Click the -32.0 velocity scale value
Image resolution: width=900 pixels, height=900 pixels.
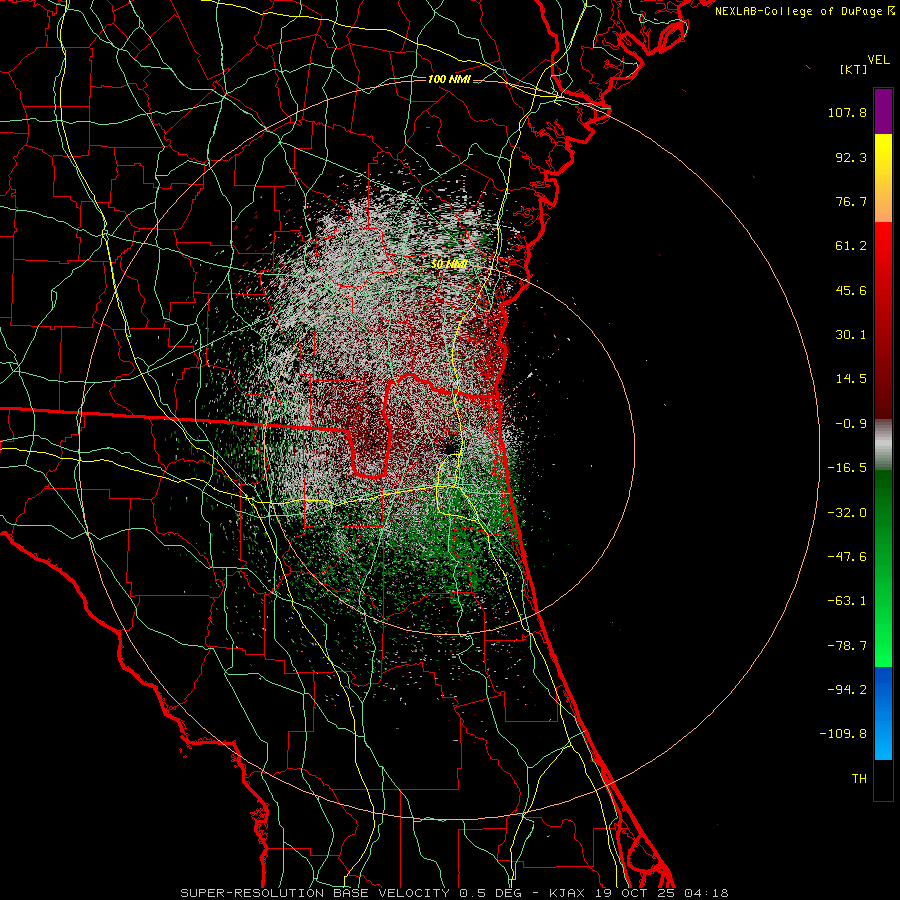847,513
